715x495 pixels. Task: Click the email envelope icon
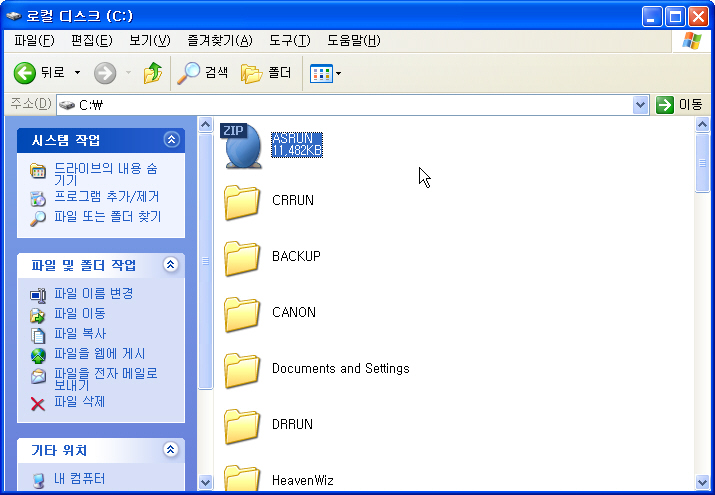coord(38,376)
